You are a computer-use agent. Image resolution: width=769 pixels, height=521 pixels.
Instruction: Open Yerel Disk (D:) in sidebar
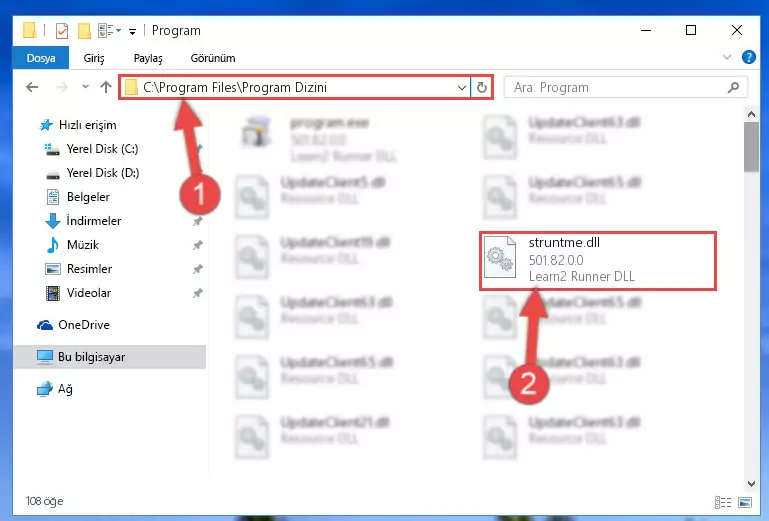tap(103, 173)
